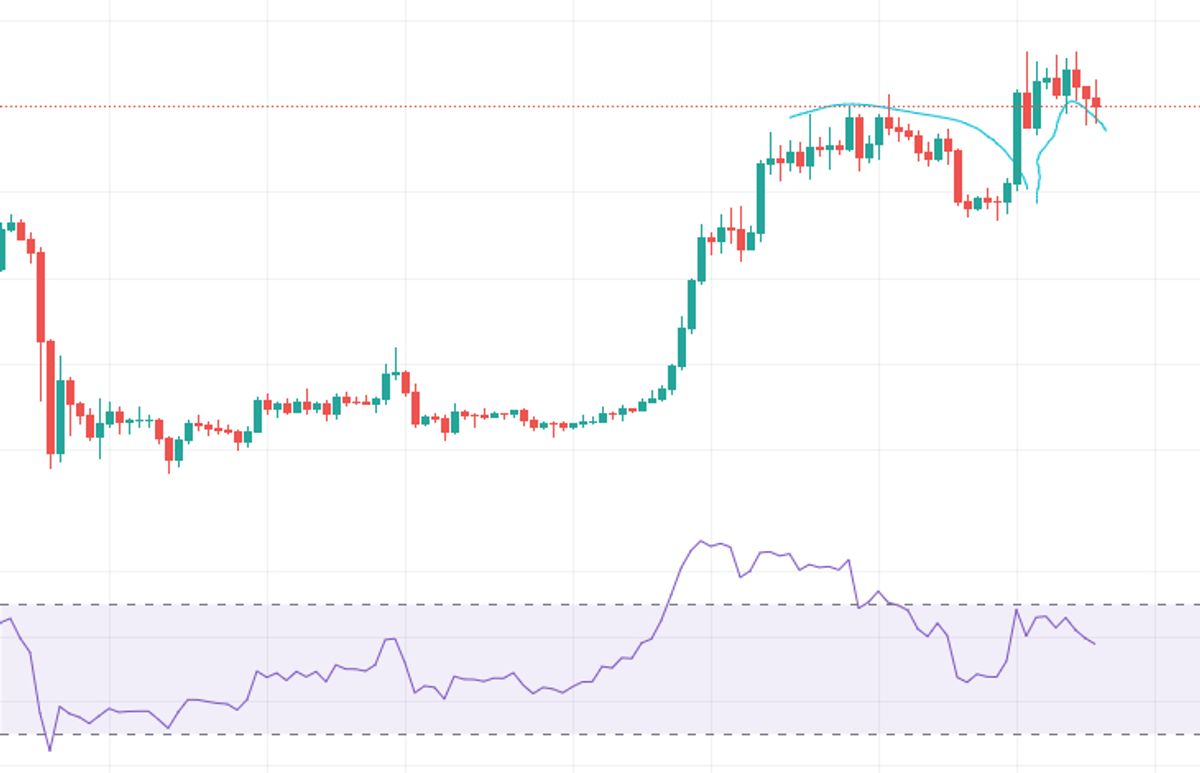The height and width of the screenshot is (773, 1200).
Task: Click the tall green breakout candle at far right
Action: (x=1017, y=138)
